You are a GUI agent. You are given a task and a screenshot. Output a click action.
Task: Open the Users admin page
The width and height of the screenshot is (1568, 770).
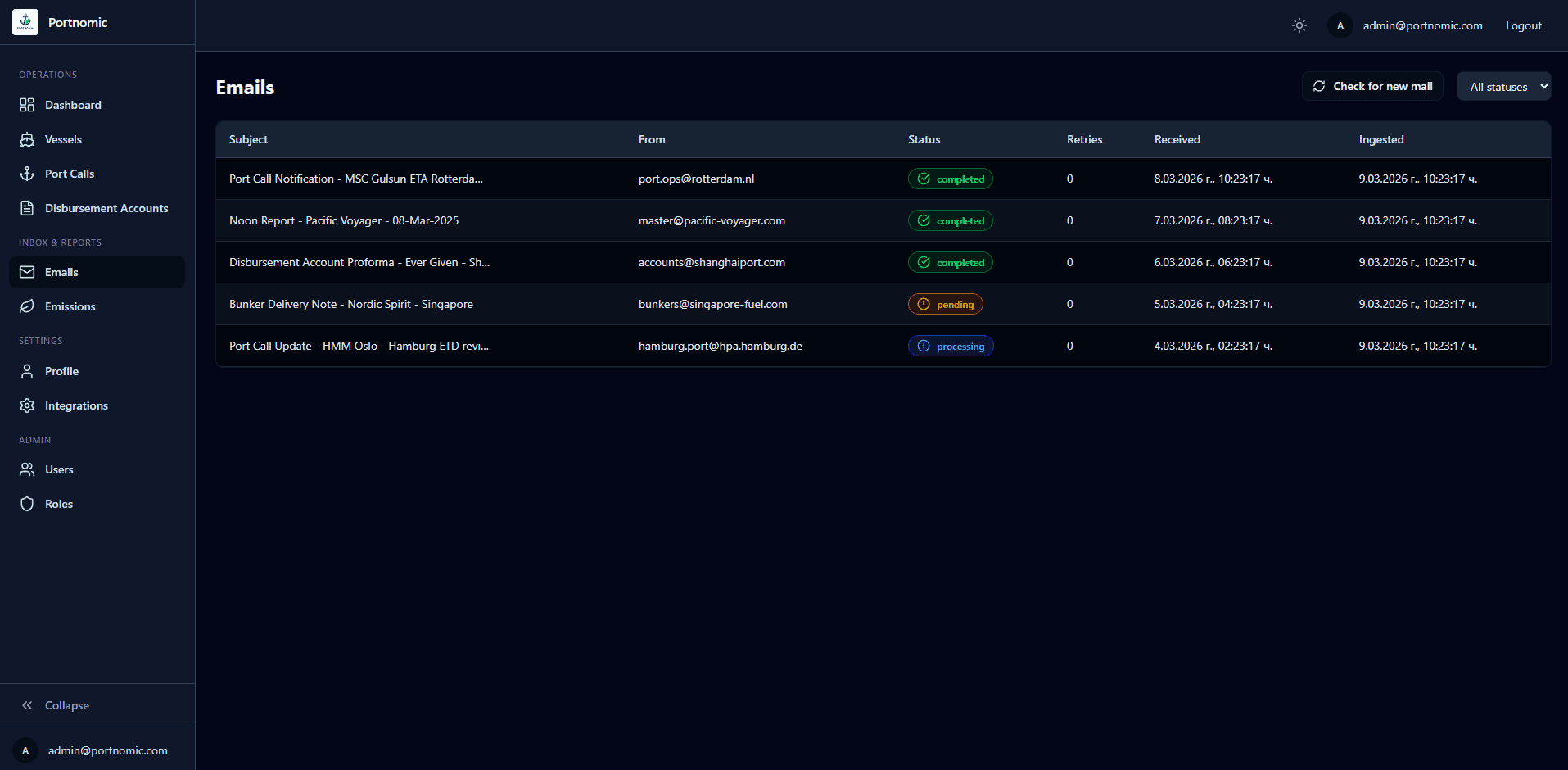[59, 469]
